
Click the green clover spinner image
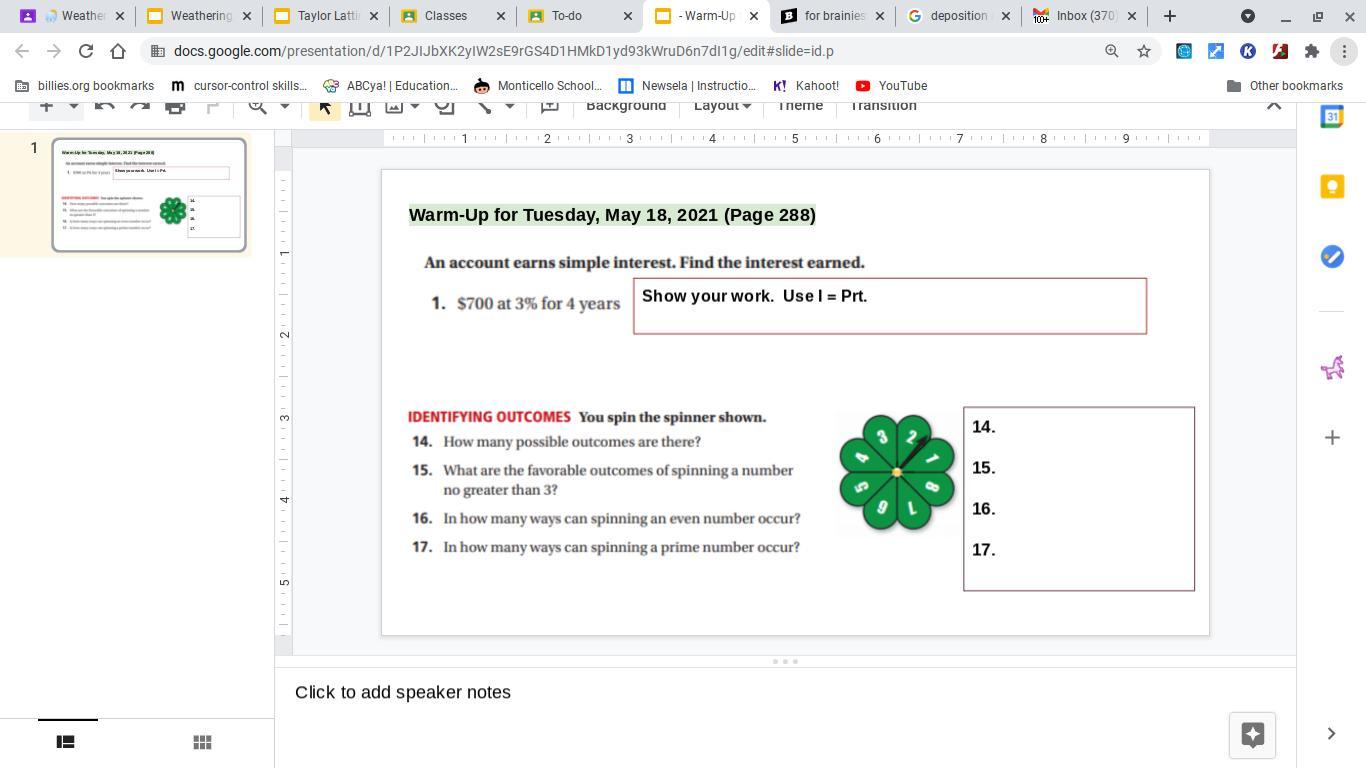(x=897, y=472)
